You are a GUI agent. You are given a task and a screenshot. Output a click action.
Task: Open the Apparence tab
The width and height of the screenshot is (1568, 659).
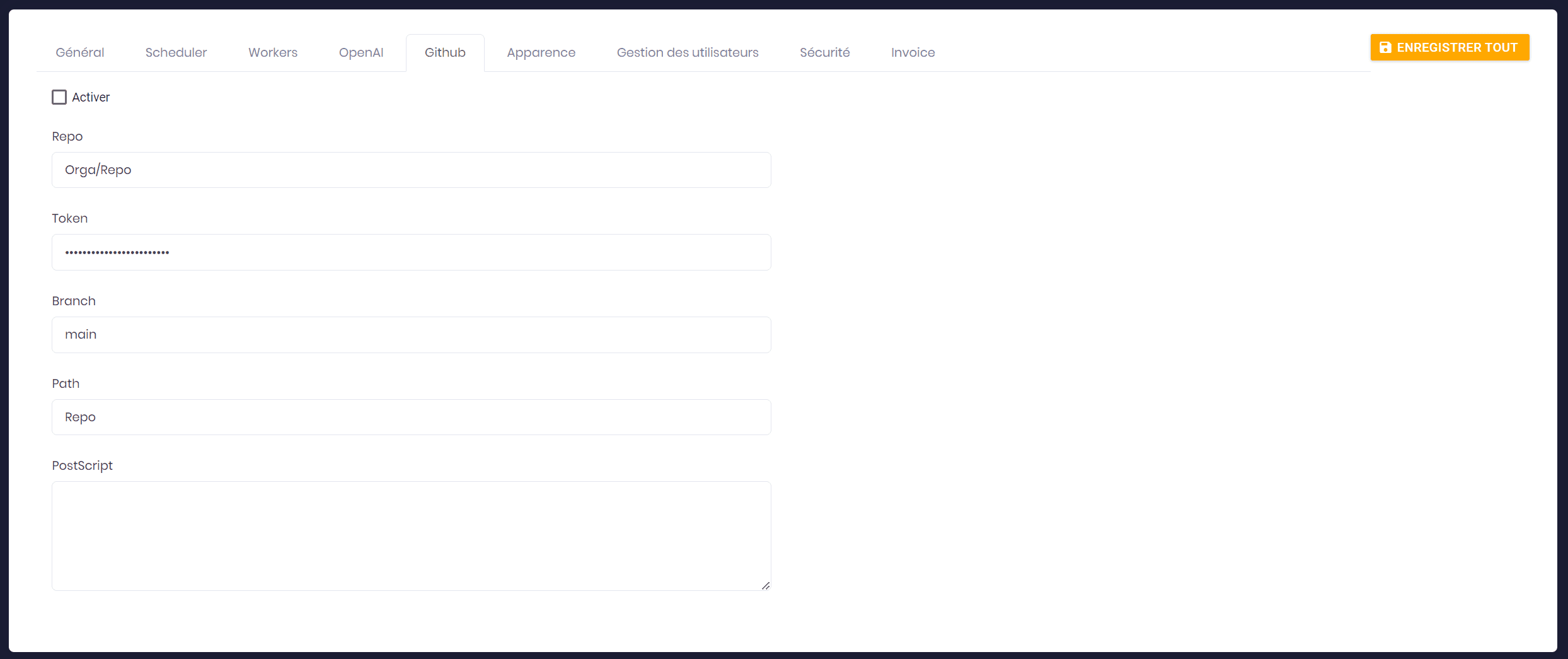click(x=541, y=52)
